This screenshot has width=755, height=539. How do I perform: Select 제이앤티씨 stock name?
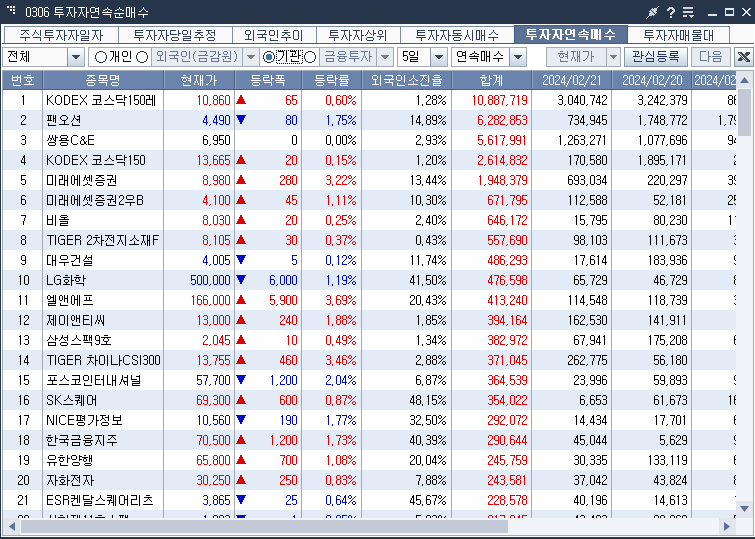tap(76, 320)
